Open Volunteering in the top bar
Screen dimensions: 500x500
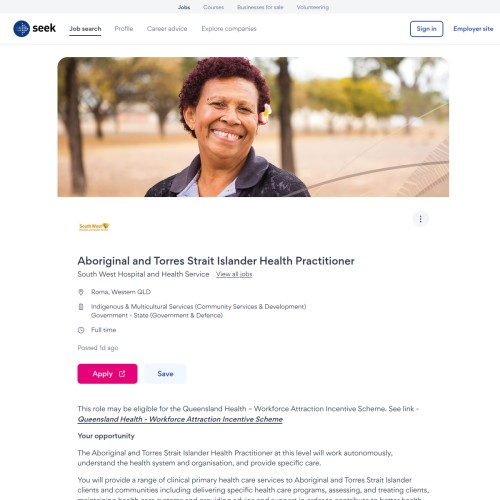[313, 7]
